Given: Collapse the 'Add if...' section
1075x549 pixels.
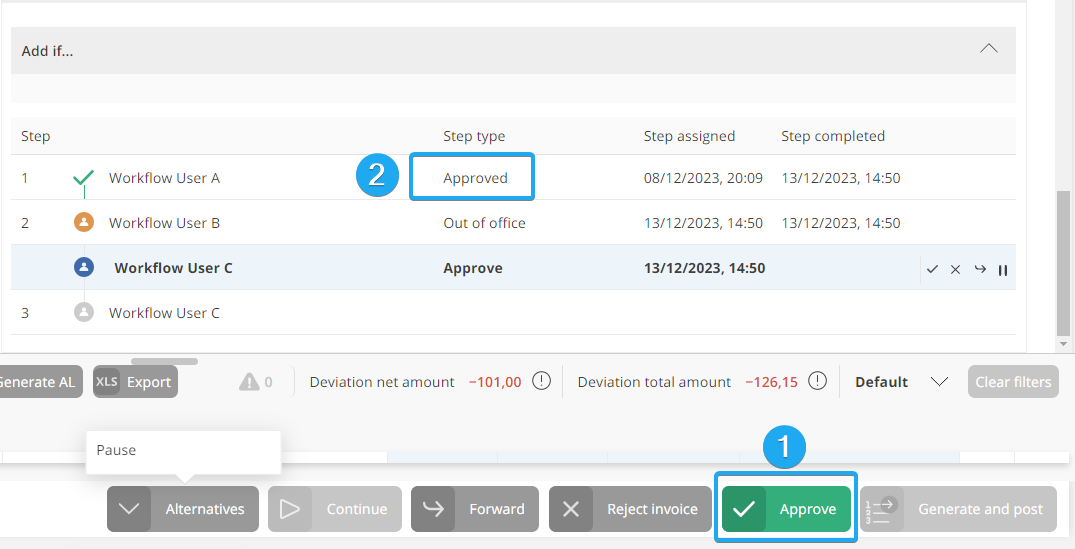Looking at the screenshot, I should click(x=988, y=49).
